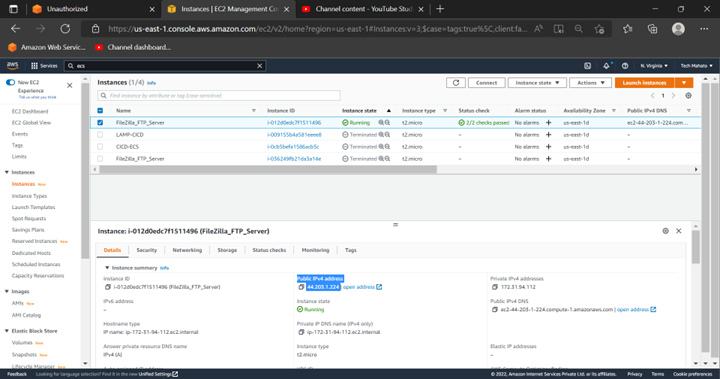Click the AWS logo home icon

click(x=12, y=66)
